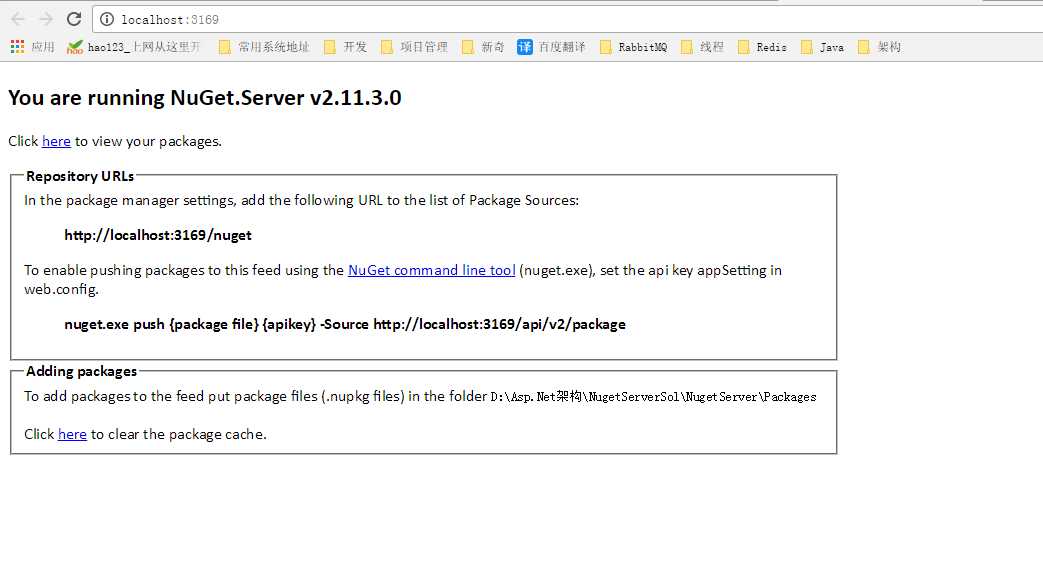Follow 'here' link to view your packages
Screen dimensions: 1043x569
(56, 141)
